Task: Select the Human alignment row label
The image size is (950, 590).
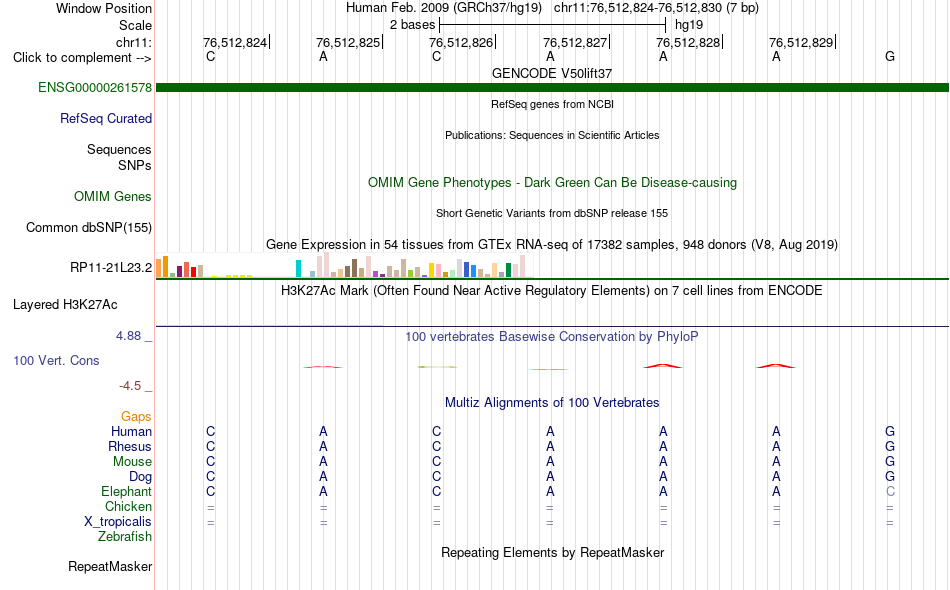Action: [131, 431]
